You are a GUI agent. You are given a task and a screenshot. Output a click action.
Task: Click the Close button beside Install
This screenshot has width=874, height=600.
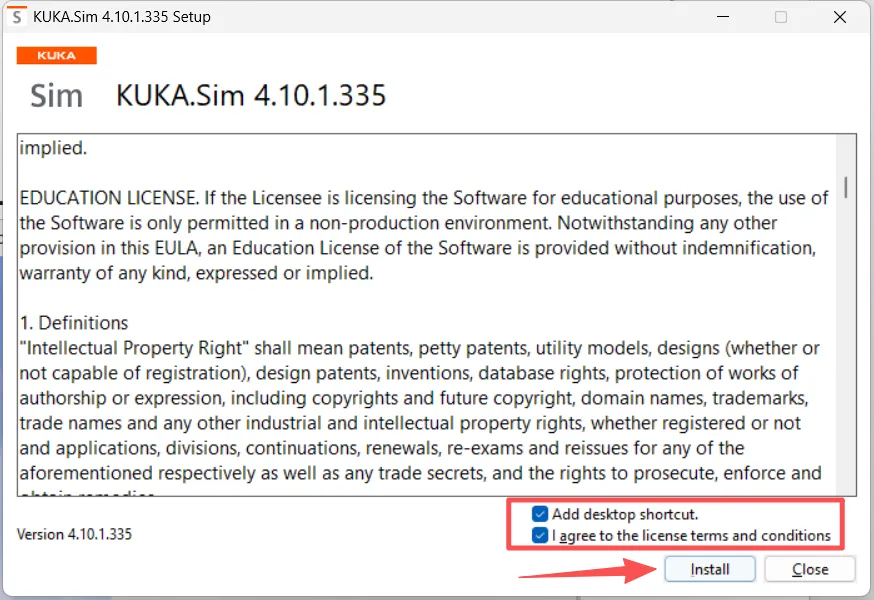click(809, 569)
